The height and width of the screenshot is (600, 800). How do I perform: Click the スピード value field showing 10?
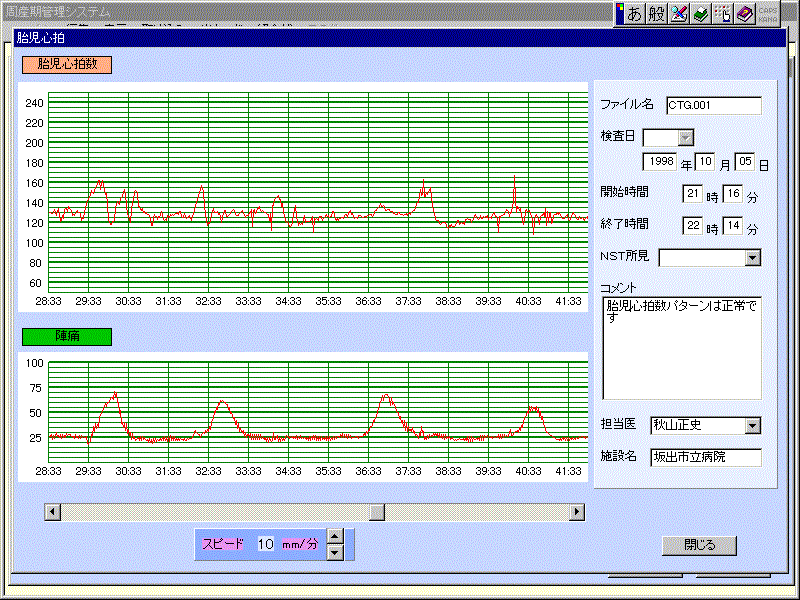[x=265, y=544]
